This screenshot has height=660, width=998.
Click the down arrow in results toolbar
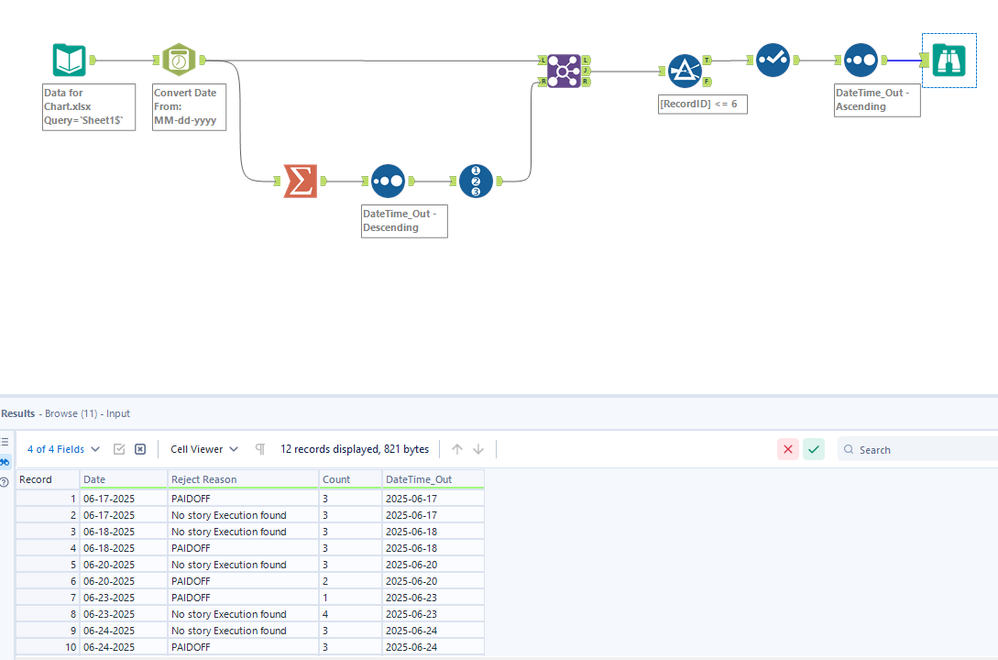(x=478, y=449)
